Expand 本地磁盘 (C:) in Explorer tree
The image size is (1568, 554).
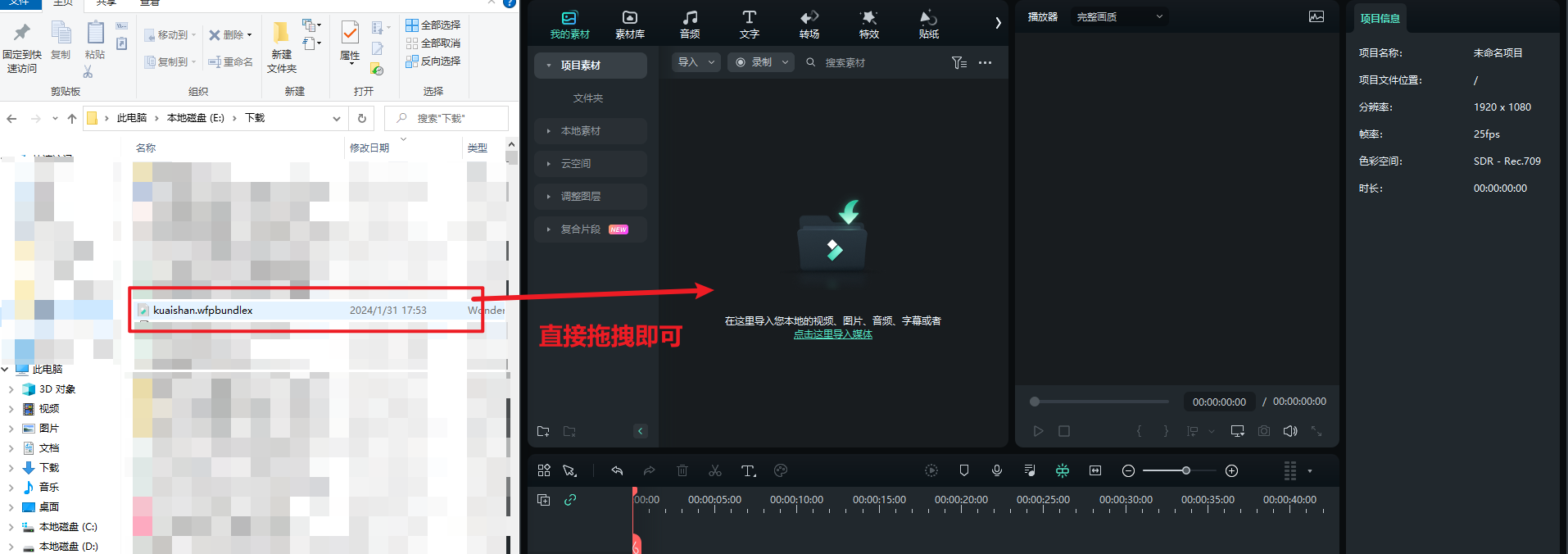(11, 527)
